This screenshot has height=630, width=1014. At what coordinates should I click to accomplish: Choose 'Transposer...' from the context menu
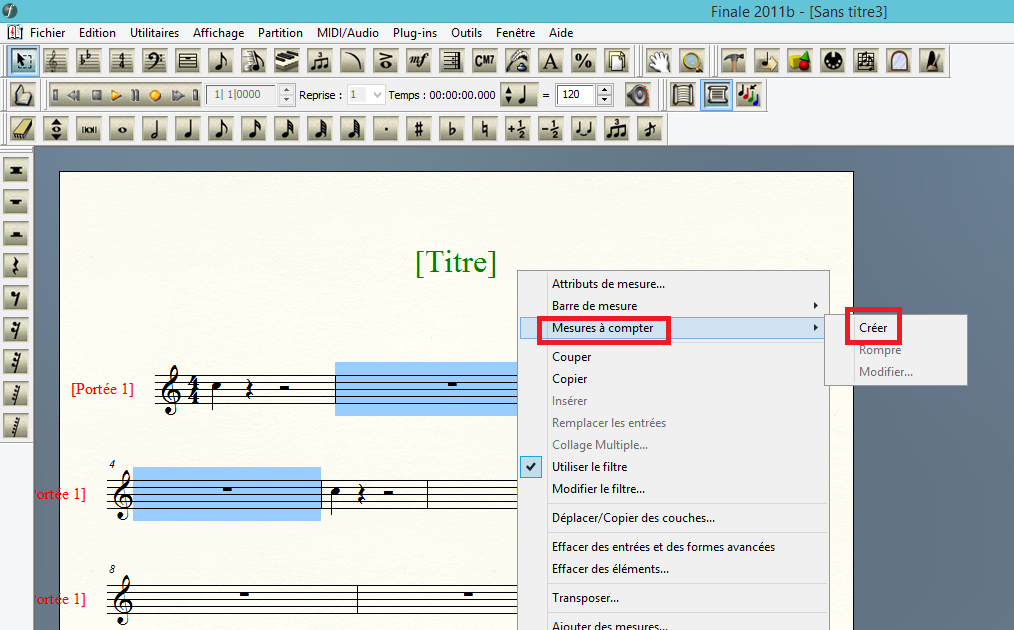coord(585,598)
